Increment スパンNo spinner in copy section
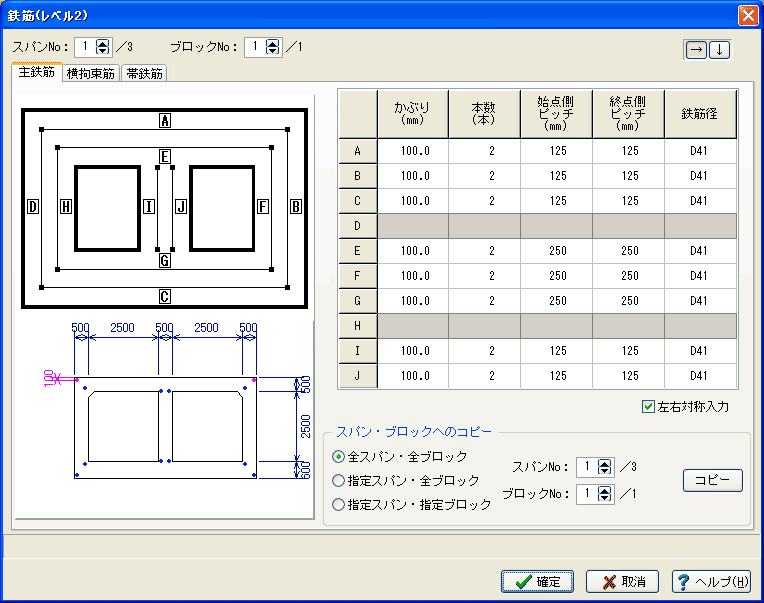 605,462
